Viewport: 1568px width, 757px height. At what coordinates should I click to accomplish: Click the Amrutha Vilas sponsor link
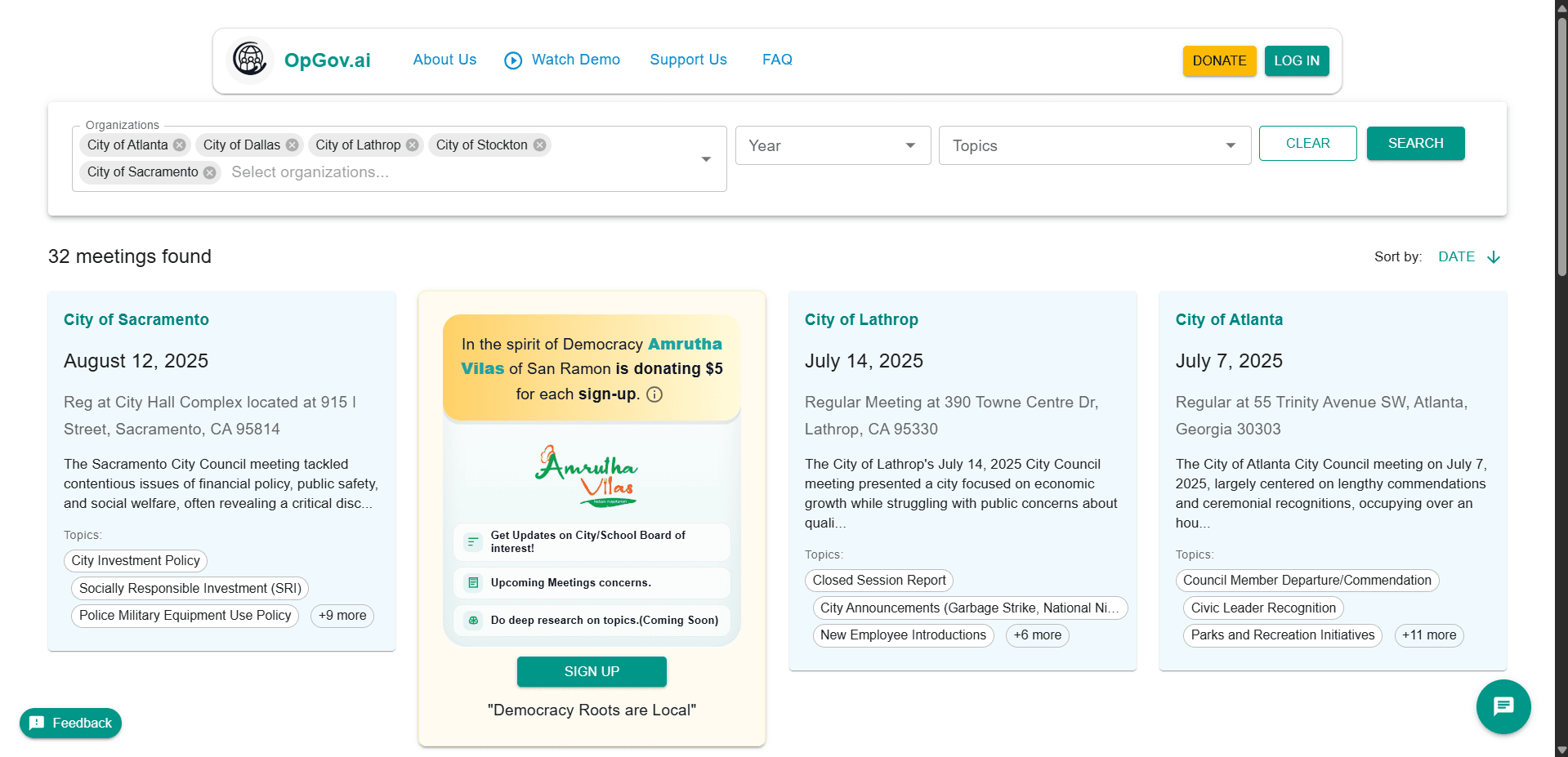coord(685,344)
